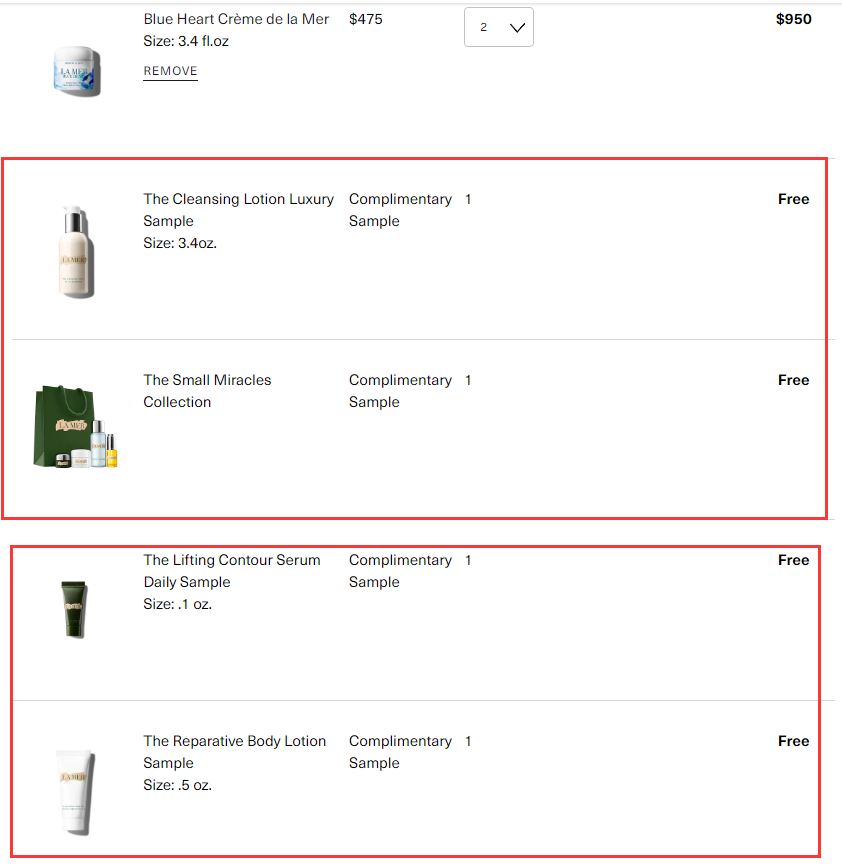Image resolution: width=842 pixels, height=864 pixels.
Task: Click Complimentary Sample beside the Small Miracles Collection
Action: pos(399,391)
